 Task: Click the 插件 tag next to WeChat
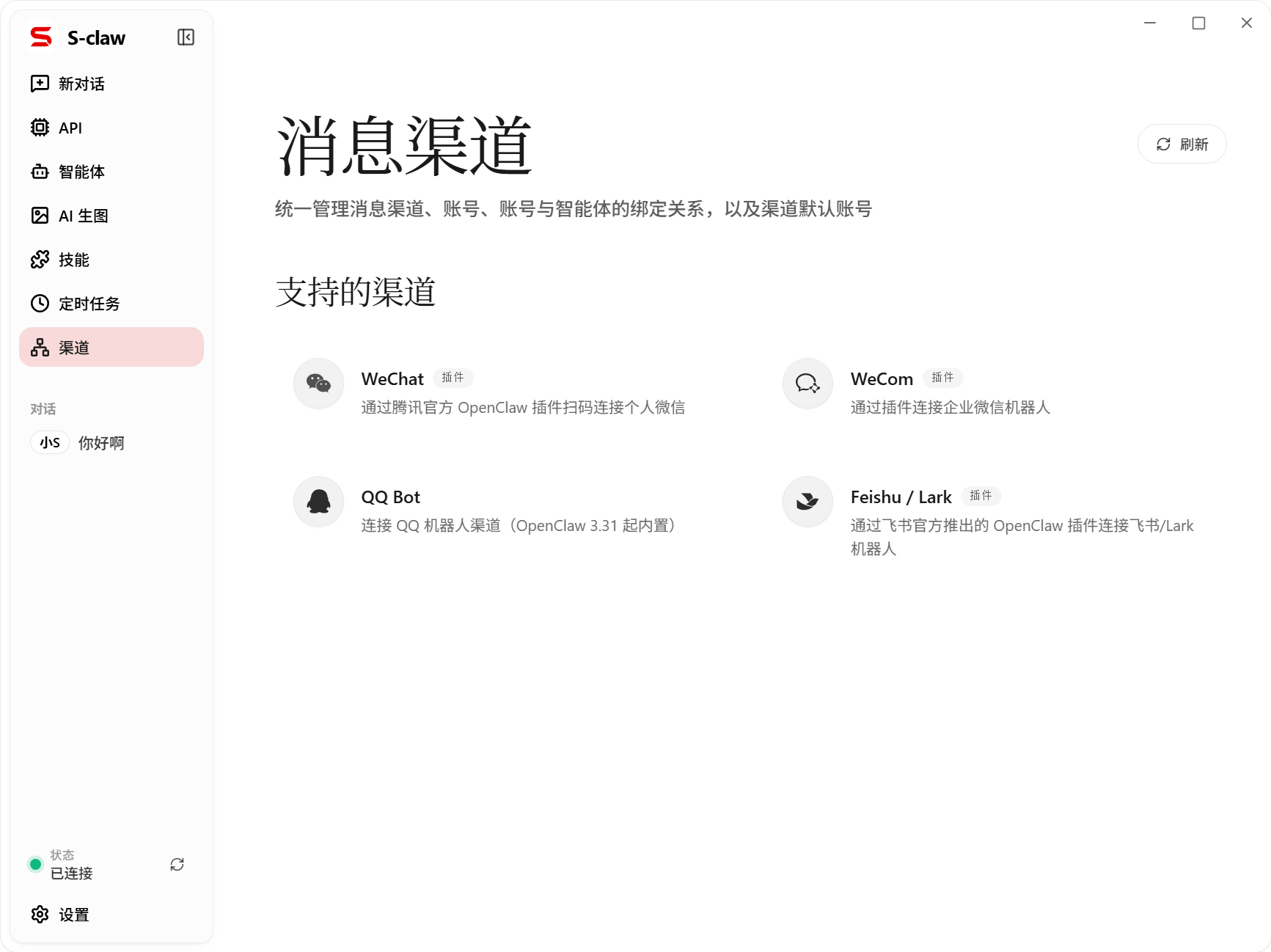tap(453, 378)
